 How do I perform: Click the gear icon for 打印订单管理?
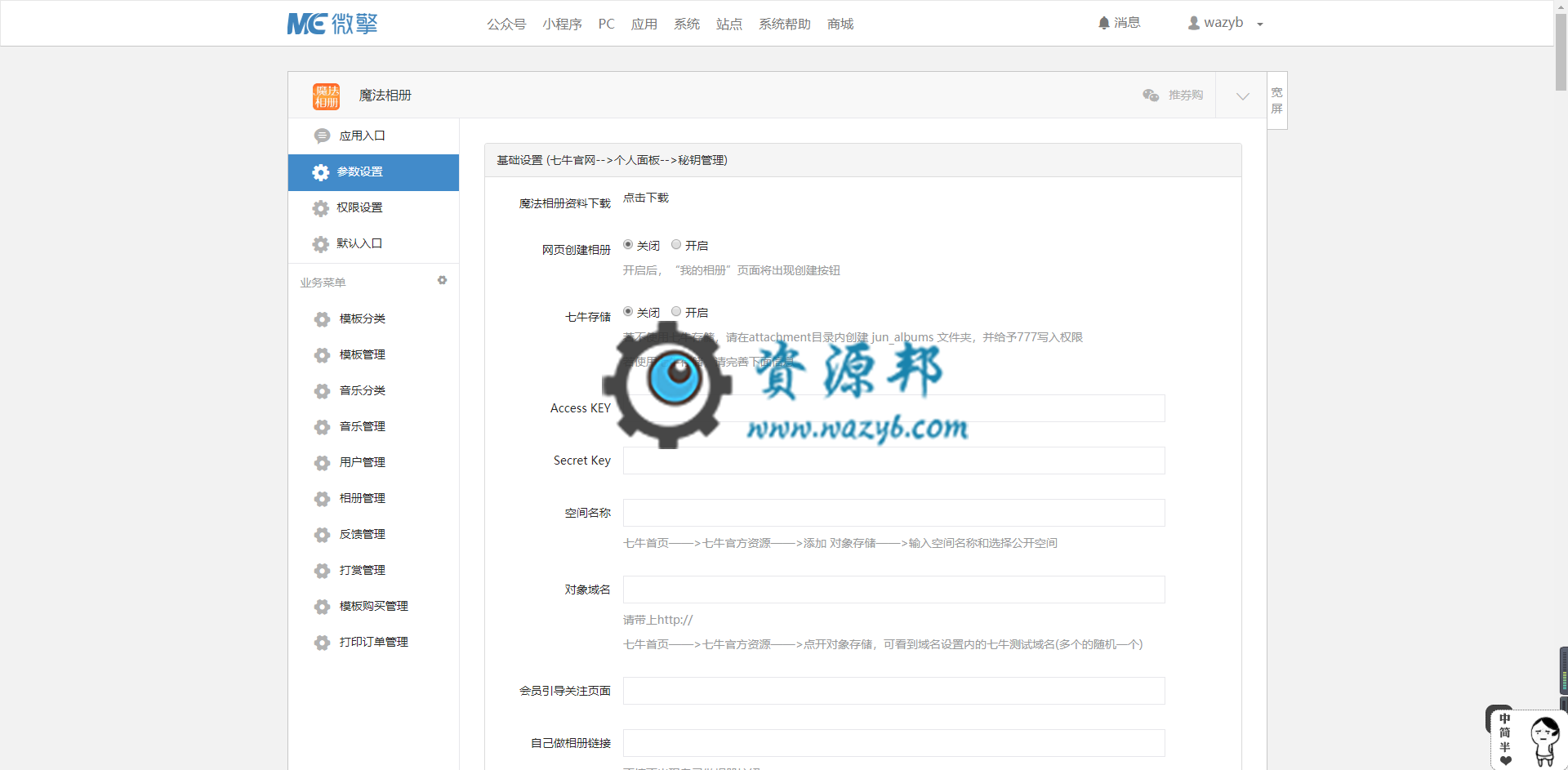pos(322,643)
